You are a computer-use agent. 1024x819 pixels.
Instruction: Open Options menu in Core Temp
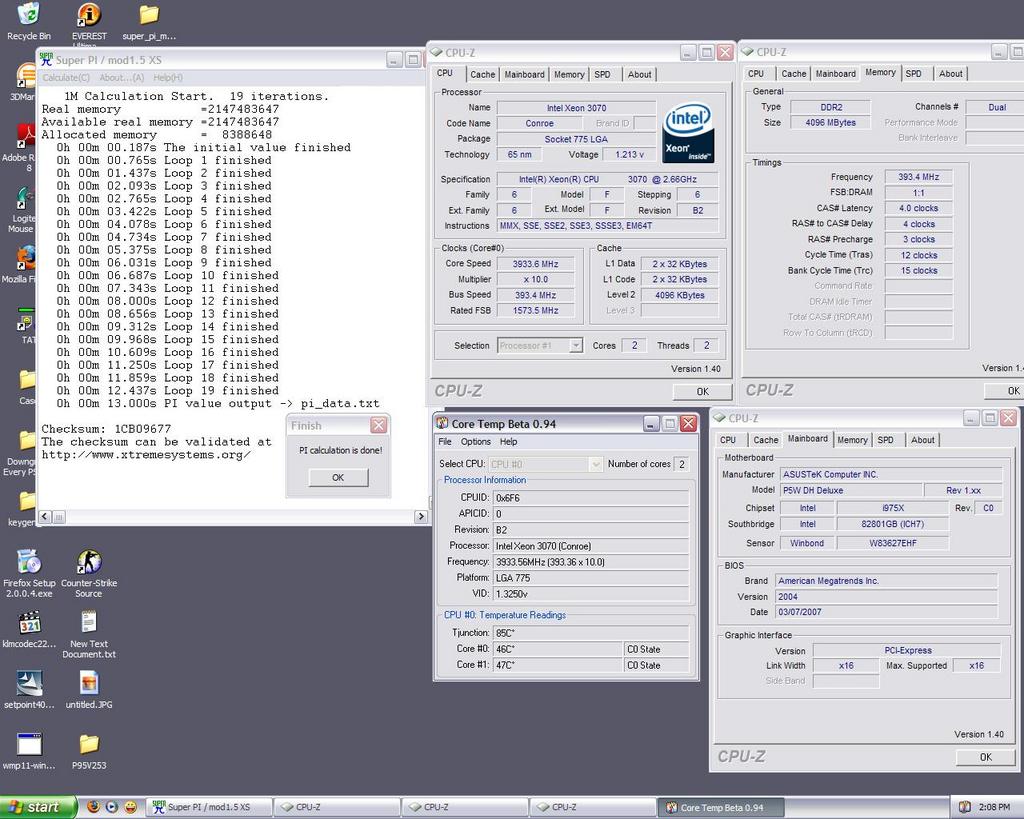click(475, 442)
